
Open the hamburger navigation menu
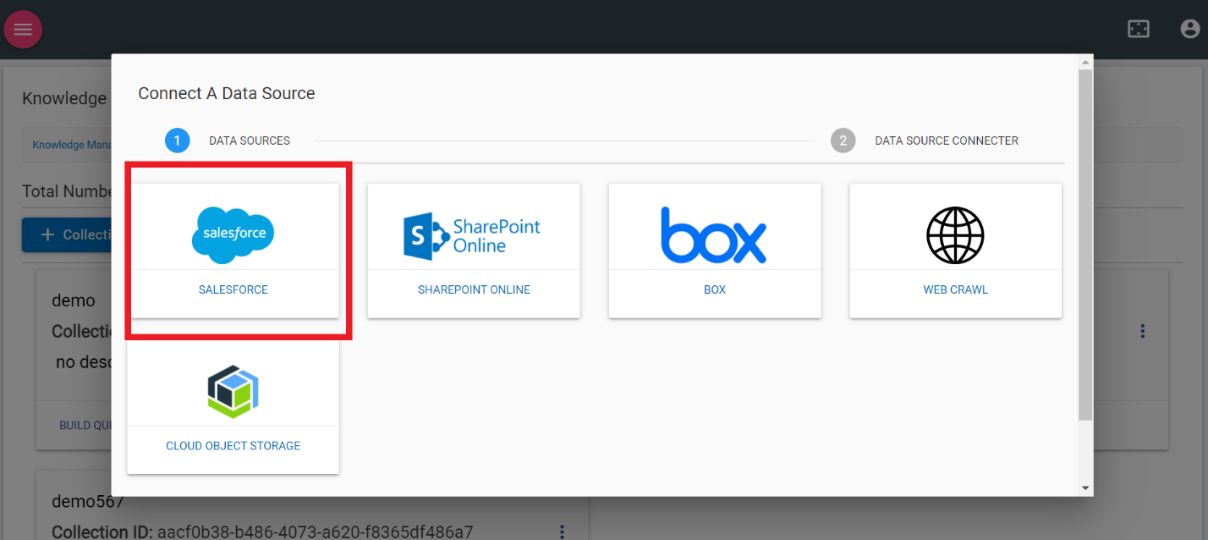point(22,30)
